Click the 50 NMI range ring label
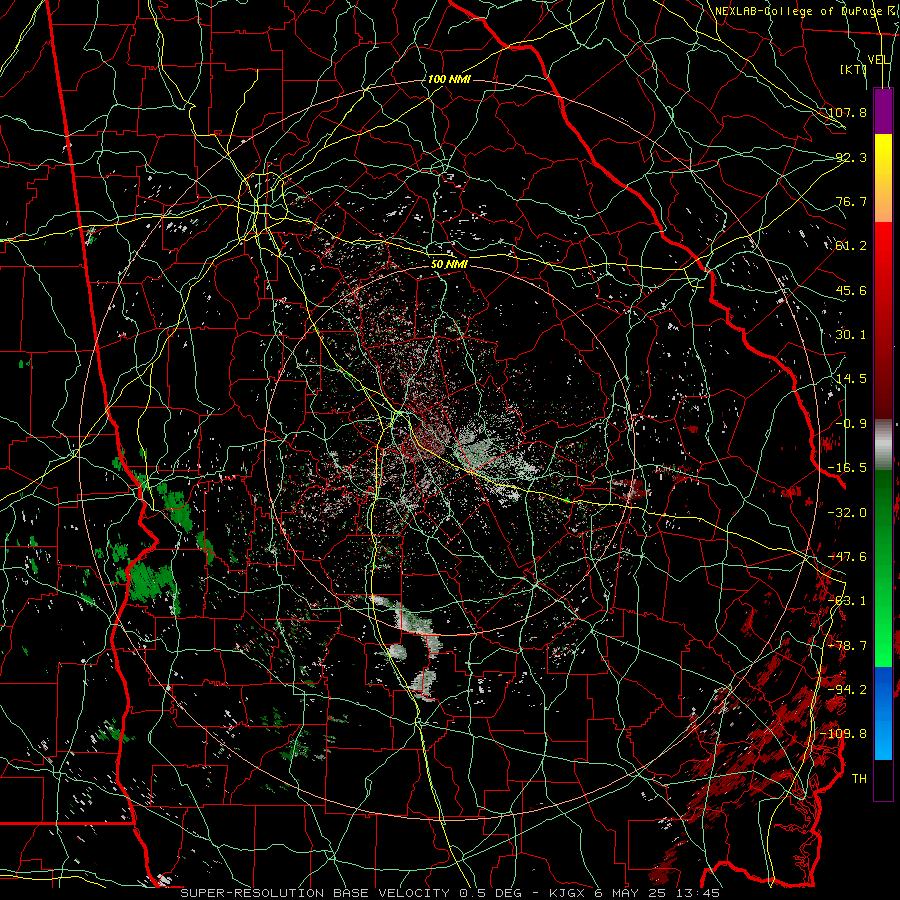900x900 pixels. (449, 264)
